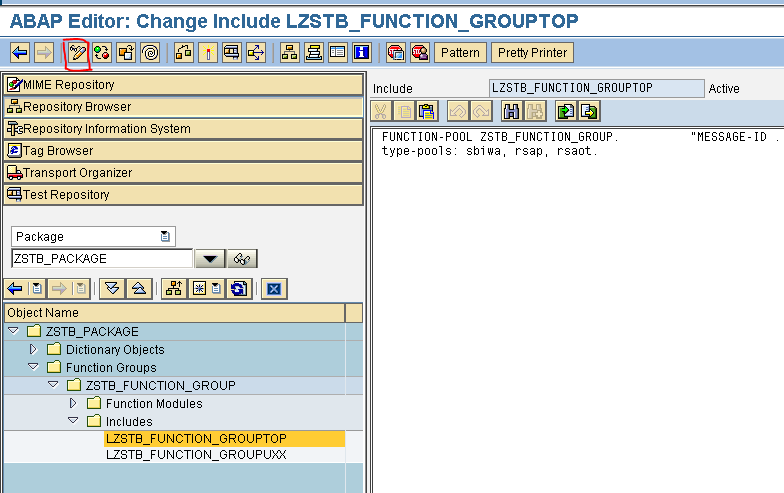Viewport: 784px width, 493px height.
Task: Close the object list browser
Action: click(274, 288)
